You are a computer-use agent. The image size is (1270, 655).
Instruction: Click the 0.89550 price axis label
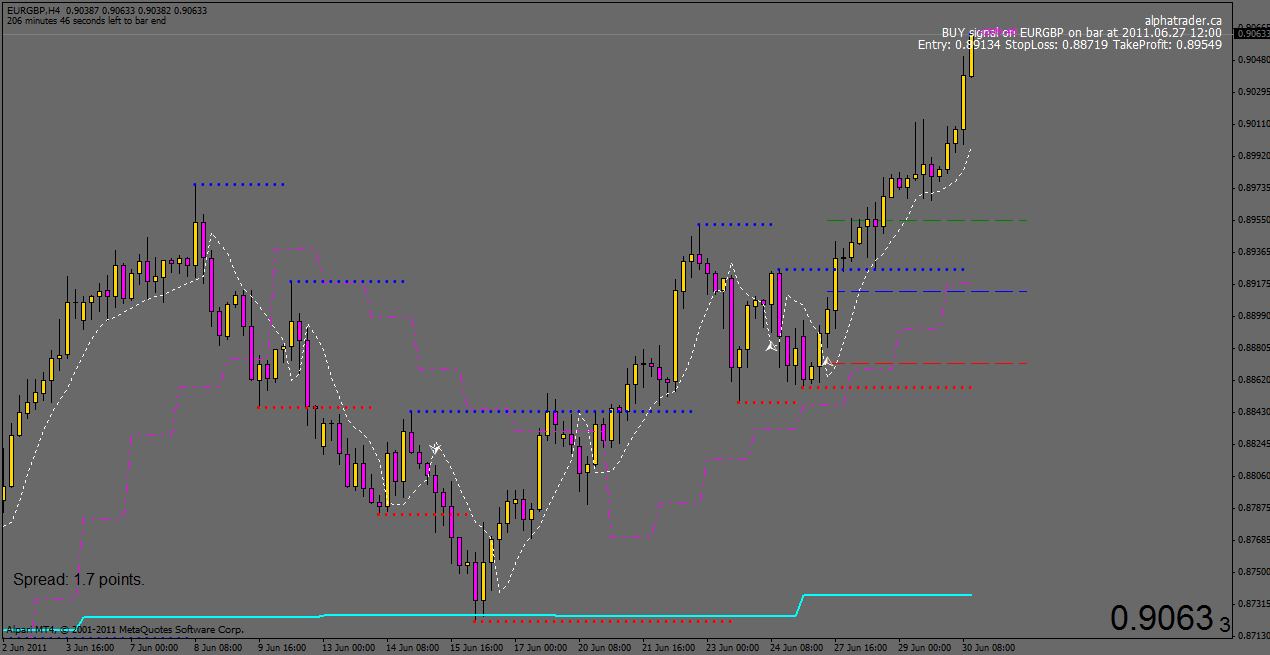[x=1253, y=219]
